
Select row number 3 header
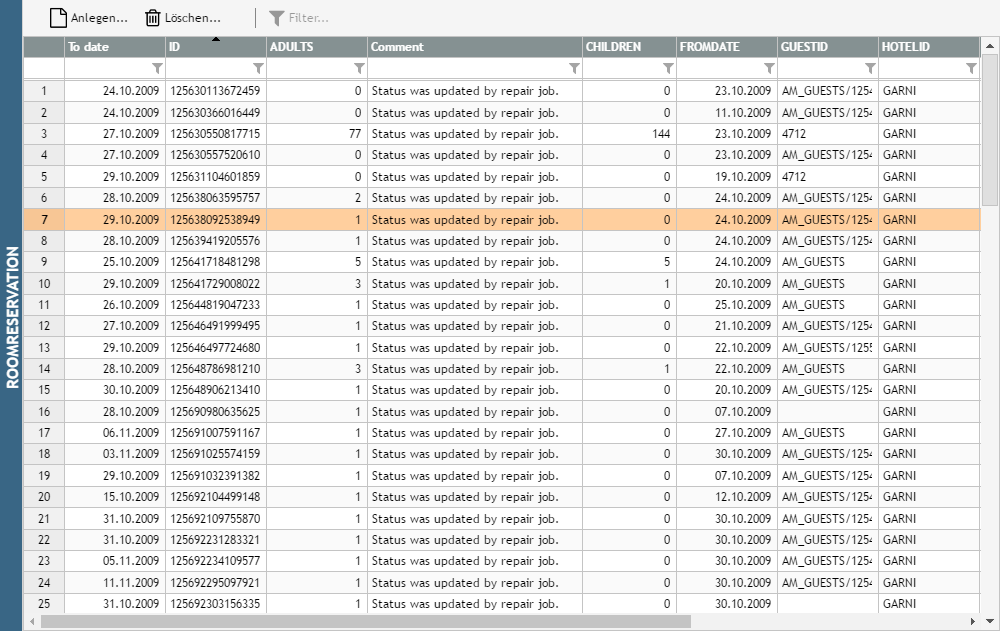click(44, 133)
